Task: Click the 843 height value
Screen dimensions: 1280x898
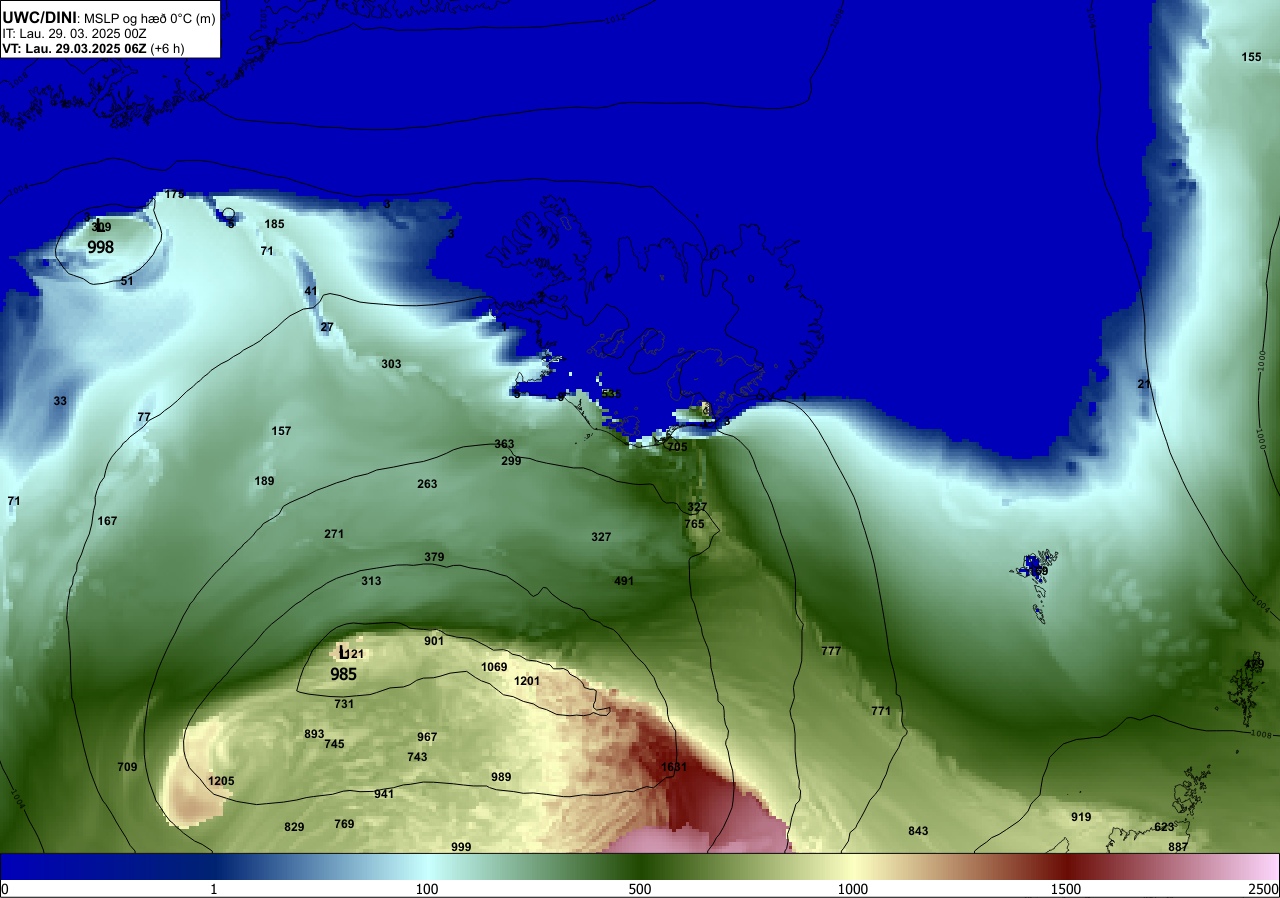Action: [918, 831]
